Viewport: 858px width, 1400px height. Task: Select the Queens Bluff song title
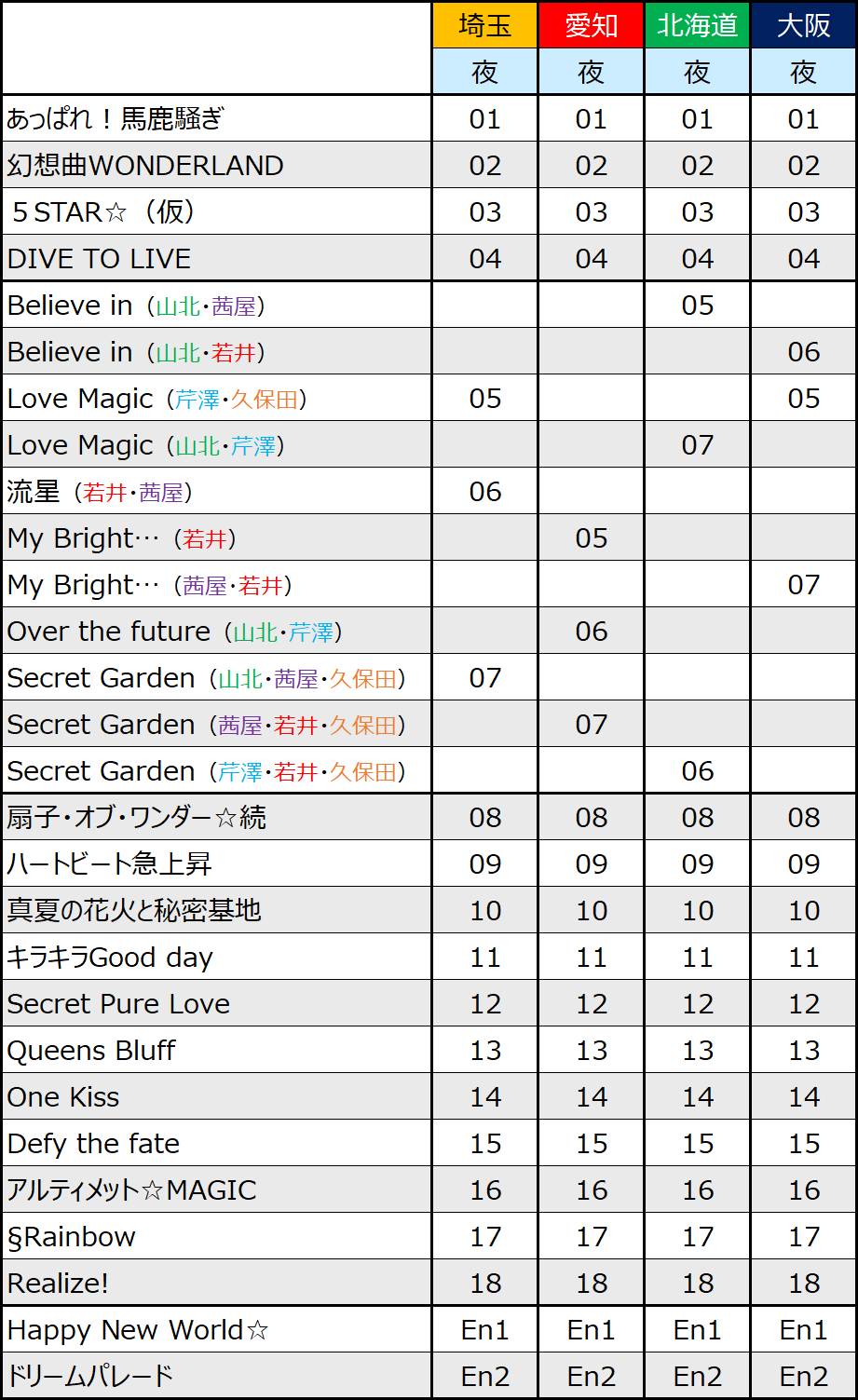point(91,1051)
